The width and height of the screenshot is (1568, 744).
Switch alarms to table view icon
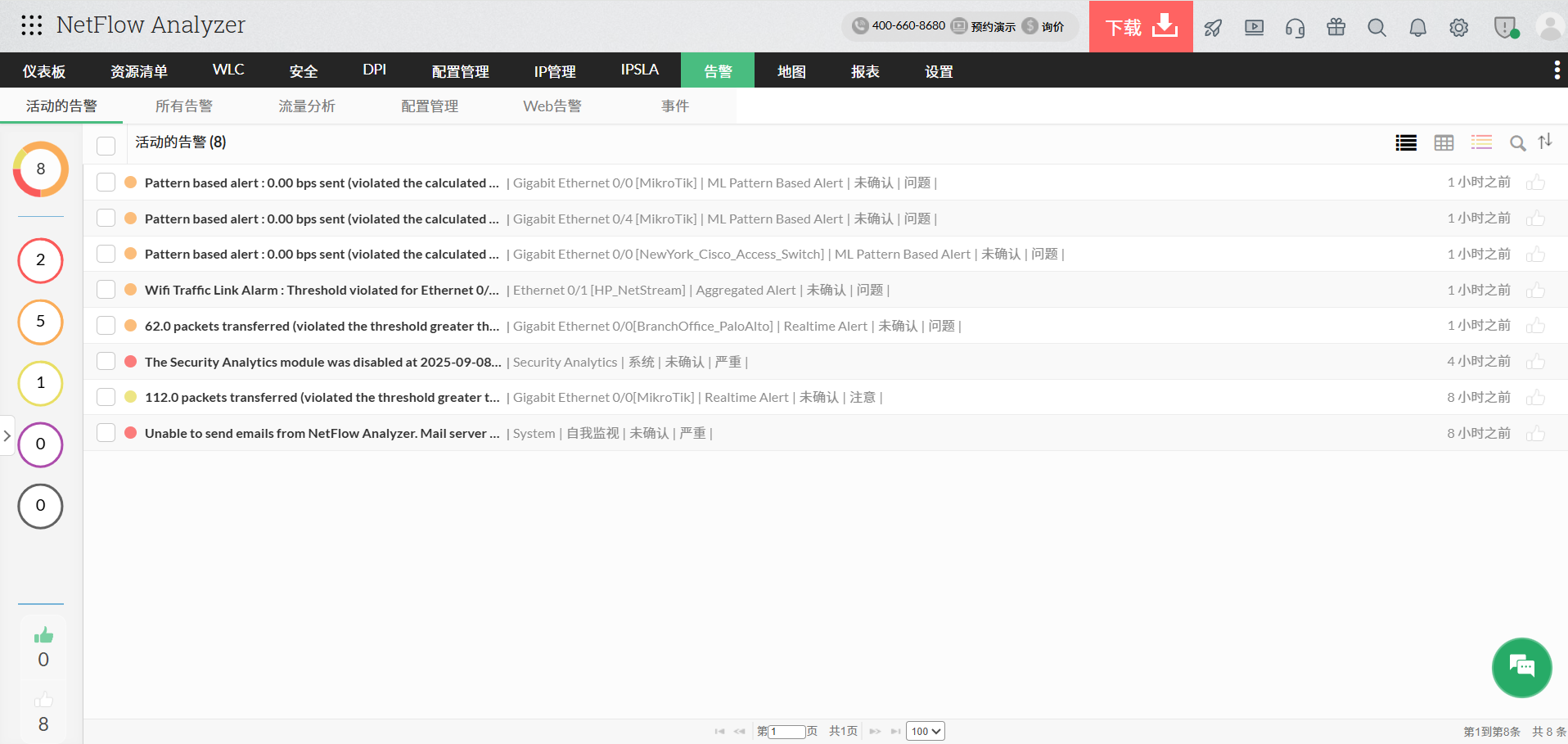tap(1444, 142)
